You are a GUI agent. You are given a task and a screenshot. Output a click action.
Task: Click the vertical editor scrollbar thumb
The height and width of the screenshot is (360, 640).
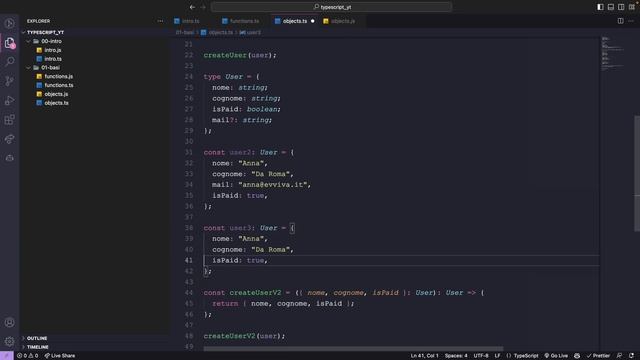(637, 173)
